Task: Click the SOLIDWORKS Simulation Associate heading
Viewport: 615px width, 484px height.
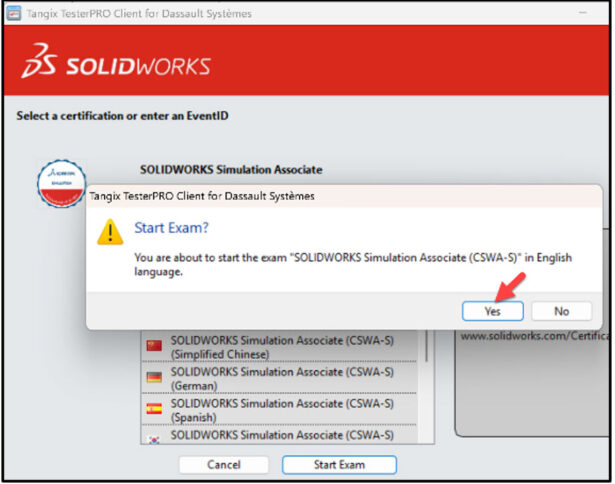Action: (231, 170)
